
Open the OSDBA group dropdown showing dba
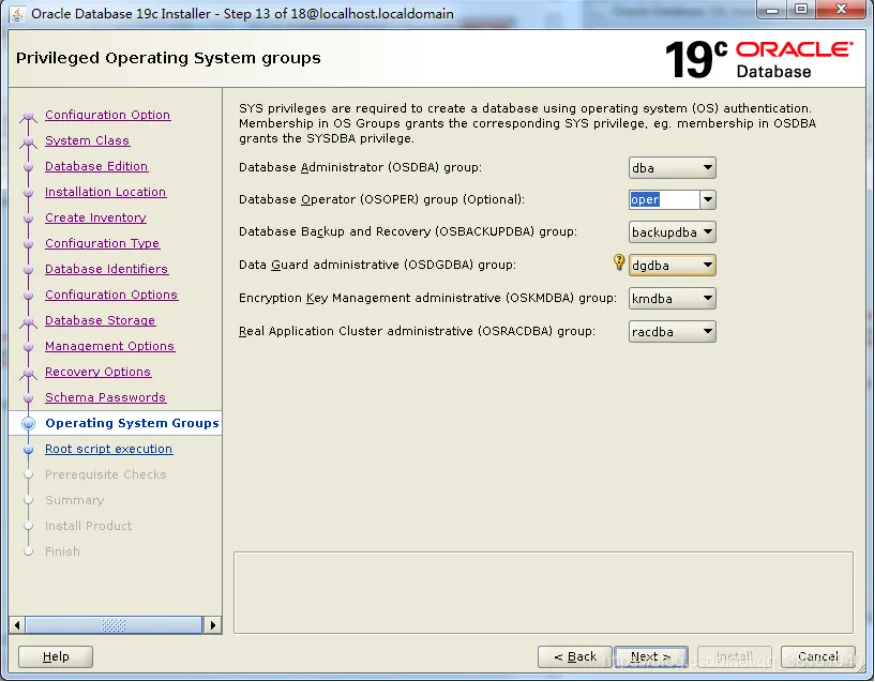pos(672,168)
